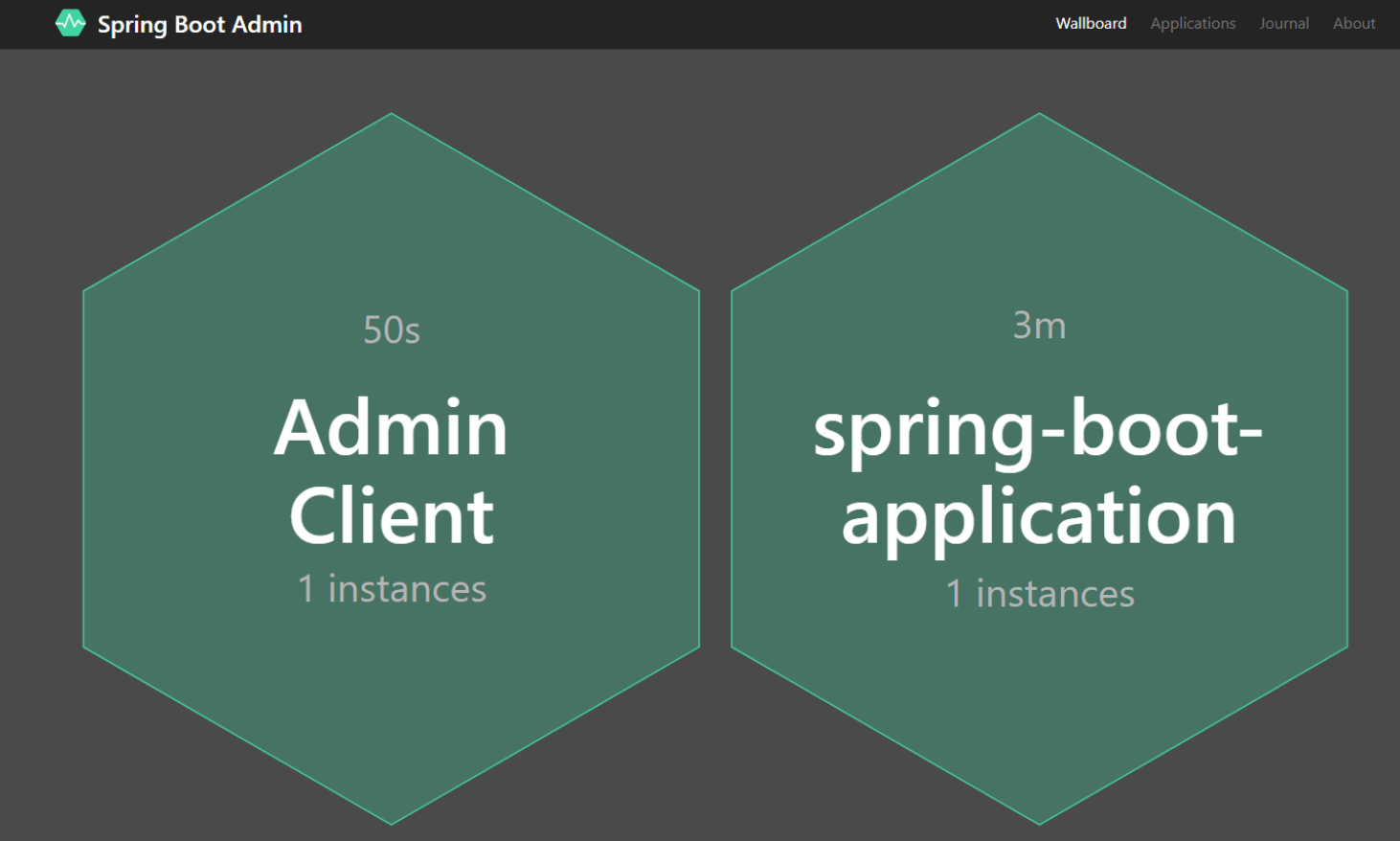Image resolution: width=1400 pixels, height=841 pixels.
Task: Click the Spring Boot Admin hexagon logo icon
Action: coord(70,23)
